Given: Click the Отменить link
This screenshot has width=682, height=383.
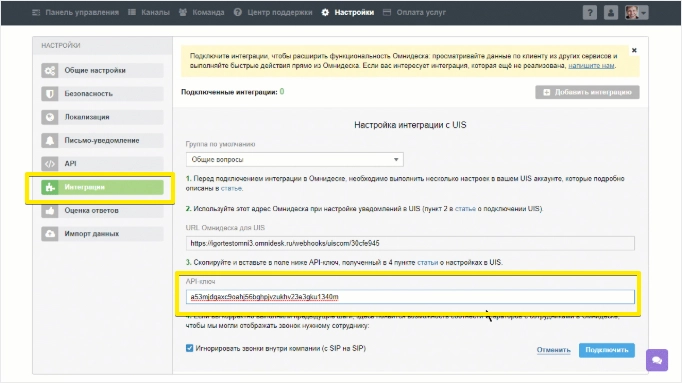Looking at the screenshot, I should (553, 350).
